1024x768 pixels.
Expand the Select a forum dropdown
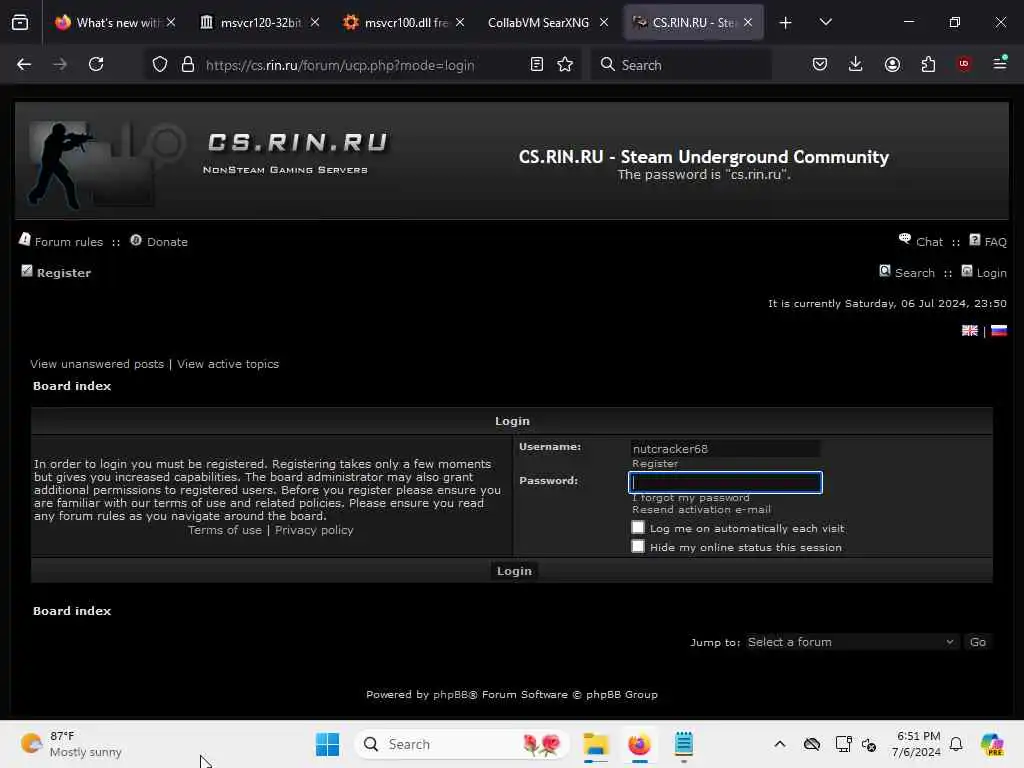tap(852, 642)
